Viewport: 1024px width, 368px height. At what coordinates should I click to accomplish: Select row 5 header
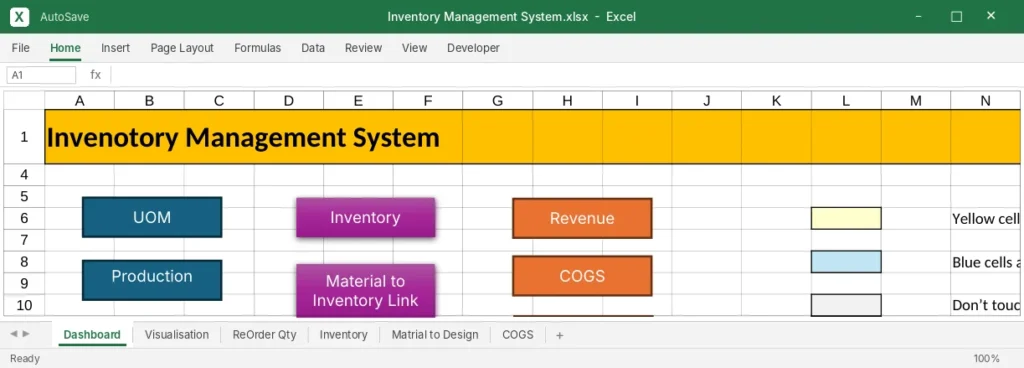24,196
